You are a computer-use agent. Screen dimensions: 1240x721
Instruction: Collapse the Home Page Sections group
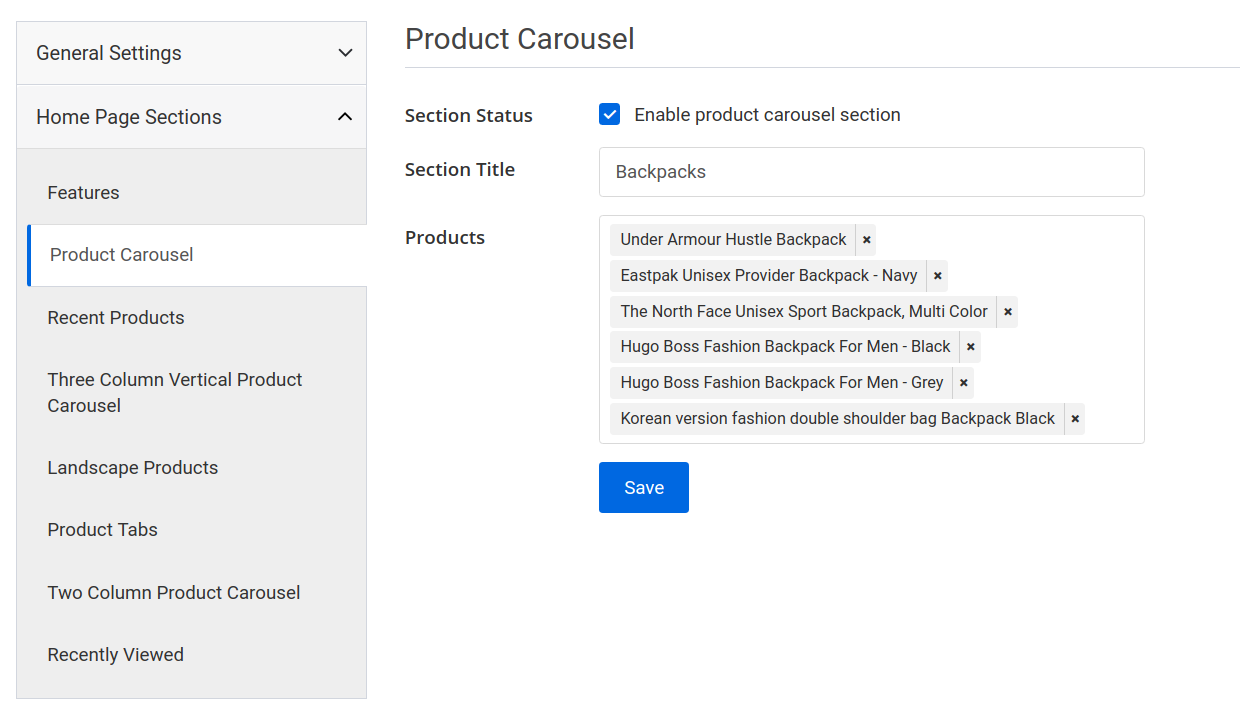(191, 116)
